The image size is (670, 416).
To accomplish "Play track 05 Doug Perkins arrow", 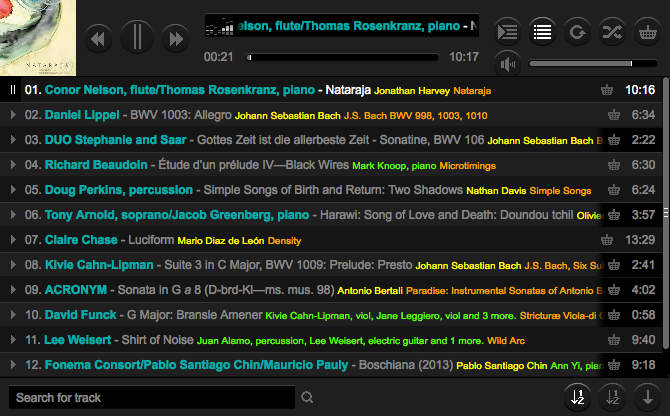I will [13, 190].
